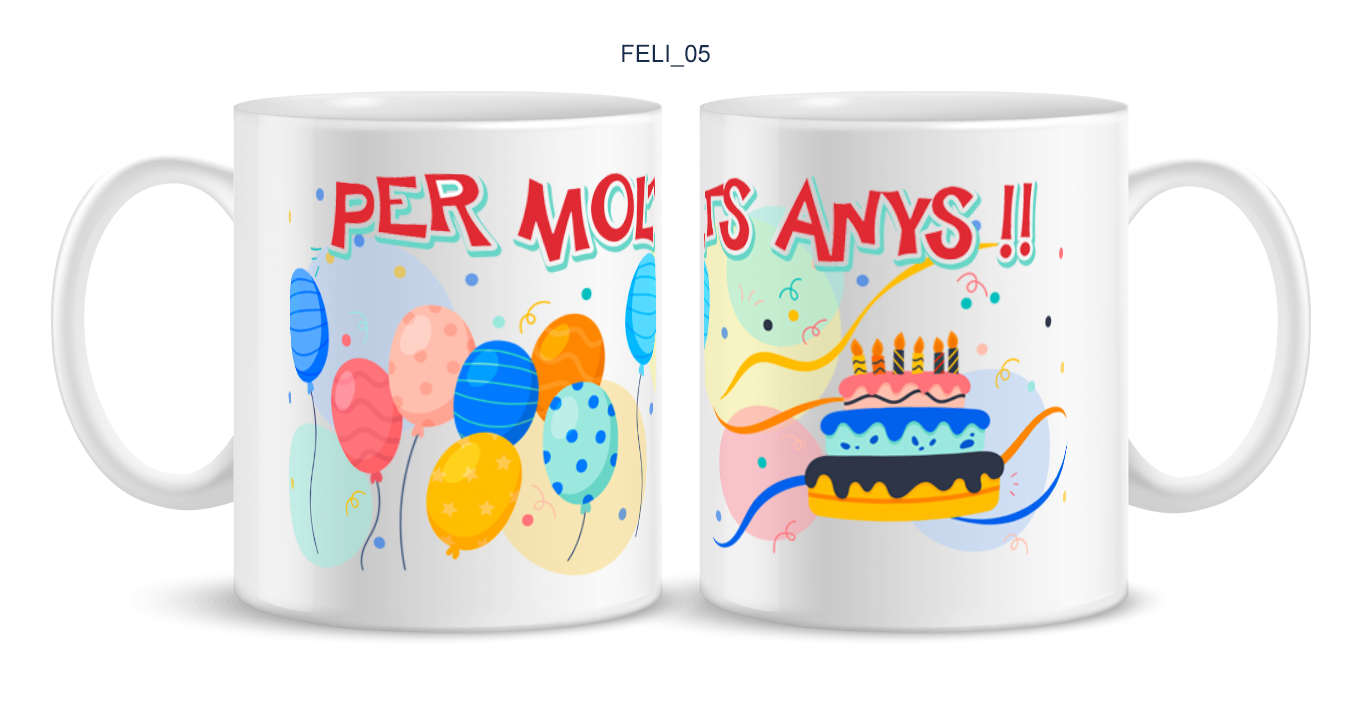Image resolution: width=1361 pixels, height=709 pixels.
Task: Click the tall blue balloon at left edge
Action: pos(308,327)
